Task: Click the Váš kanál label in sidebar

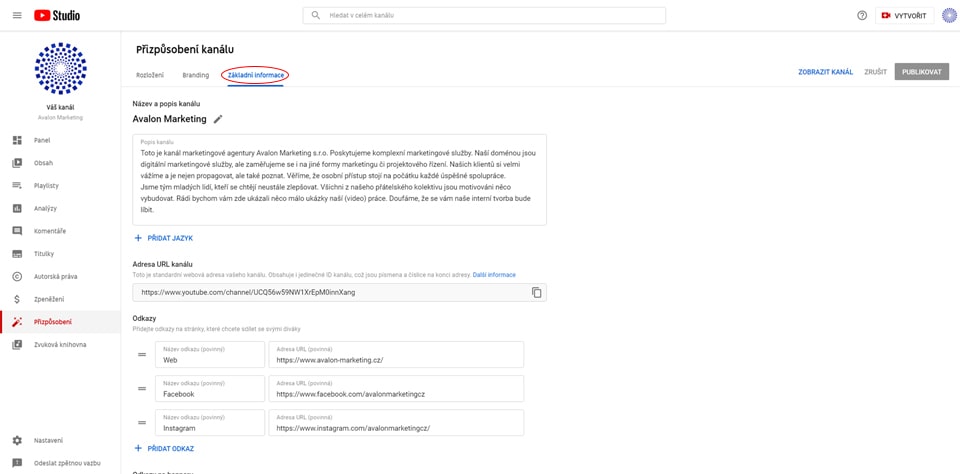Action: tap(60, 107)
